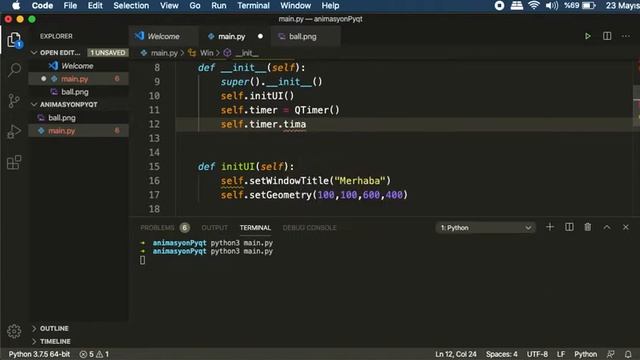The height and width of the screenshot is (360, 640).
Task: Show the Output panel tab
Action: point(214,228)
